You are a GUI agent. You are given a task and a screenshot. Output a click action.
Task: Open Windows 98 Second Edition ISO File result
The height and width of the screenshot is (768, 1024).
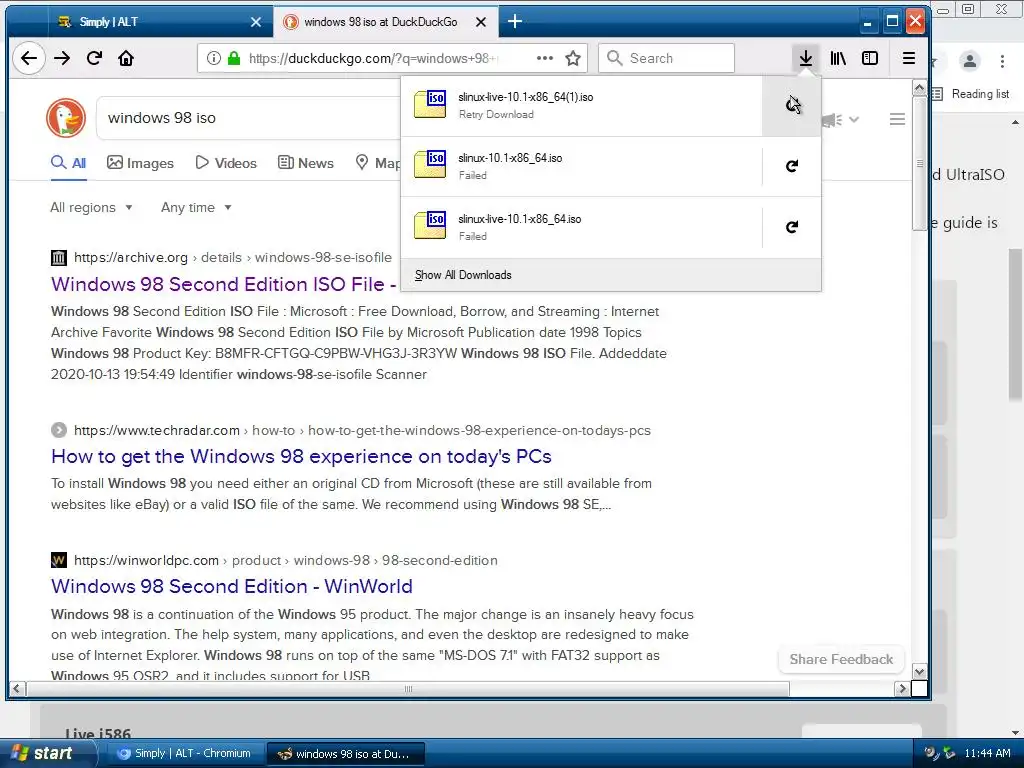coord(223,284)
